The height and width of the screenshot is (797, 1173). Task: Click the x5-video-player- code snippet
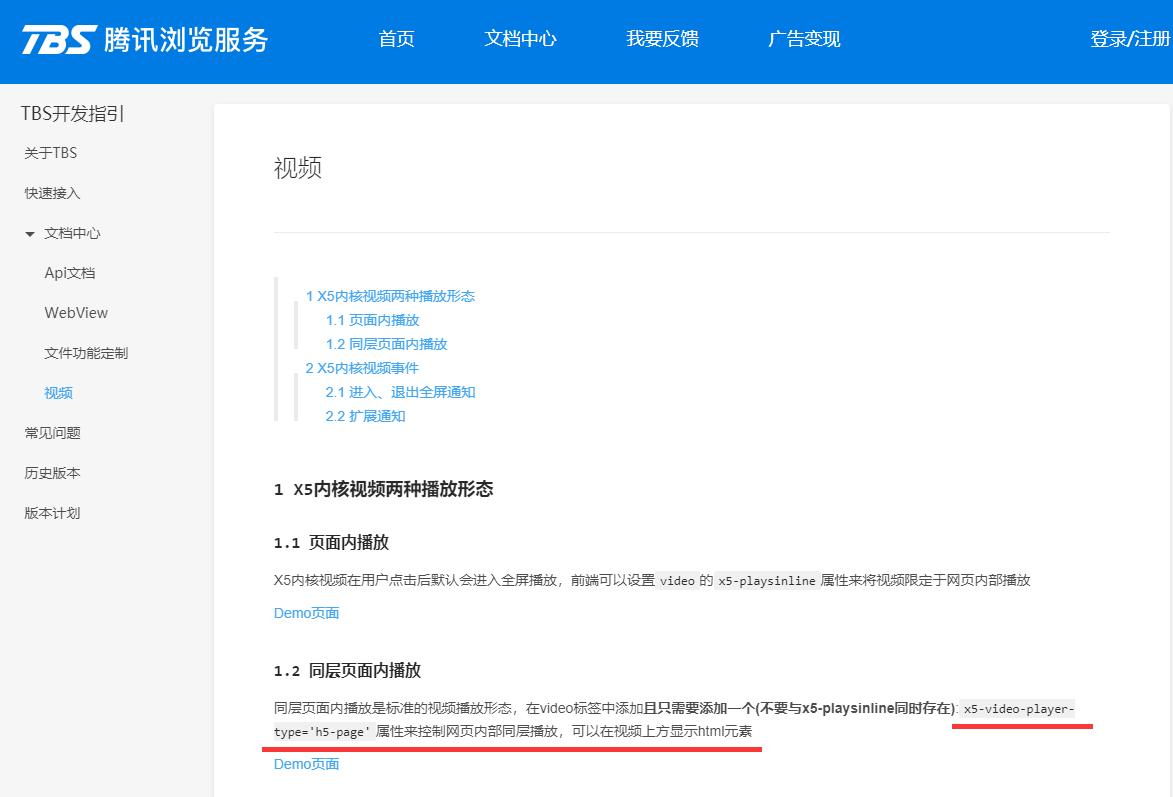pos(1017,709)
